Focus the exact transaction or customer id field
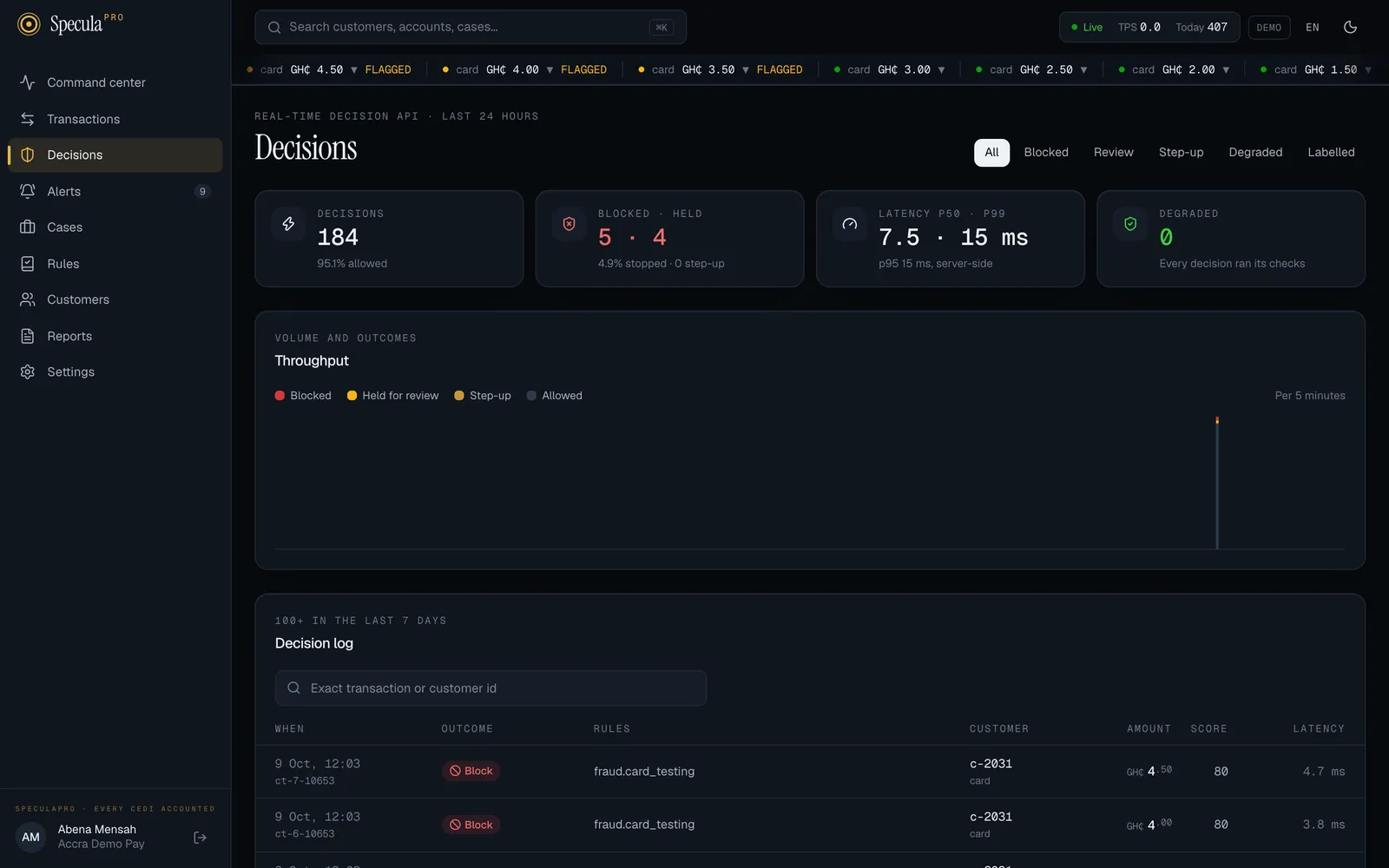1389x868 pixels. pos(490,688)
